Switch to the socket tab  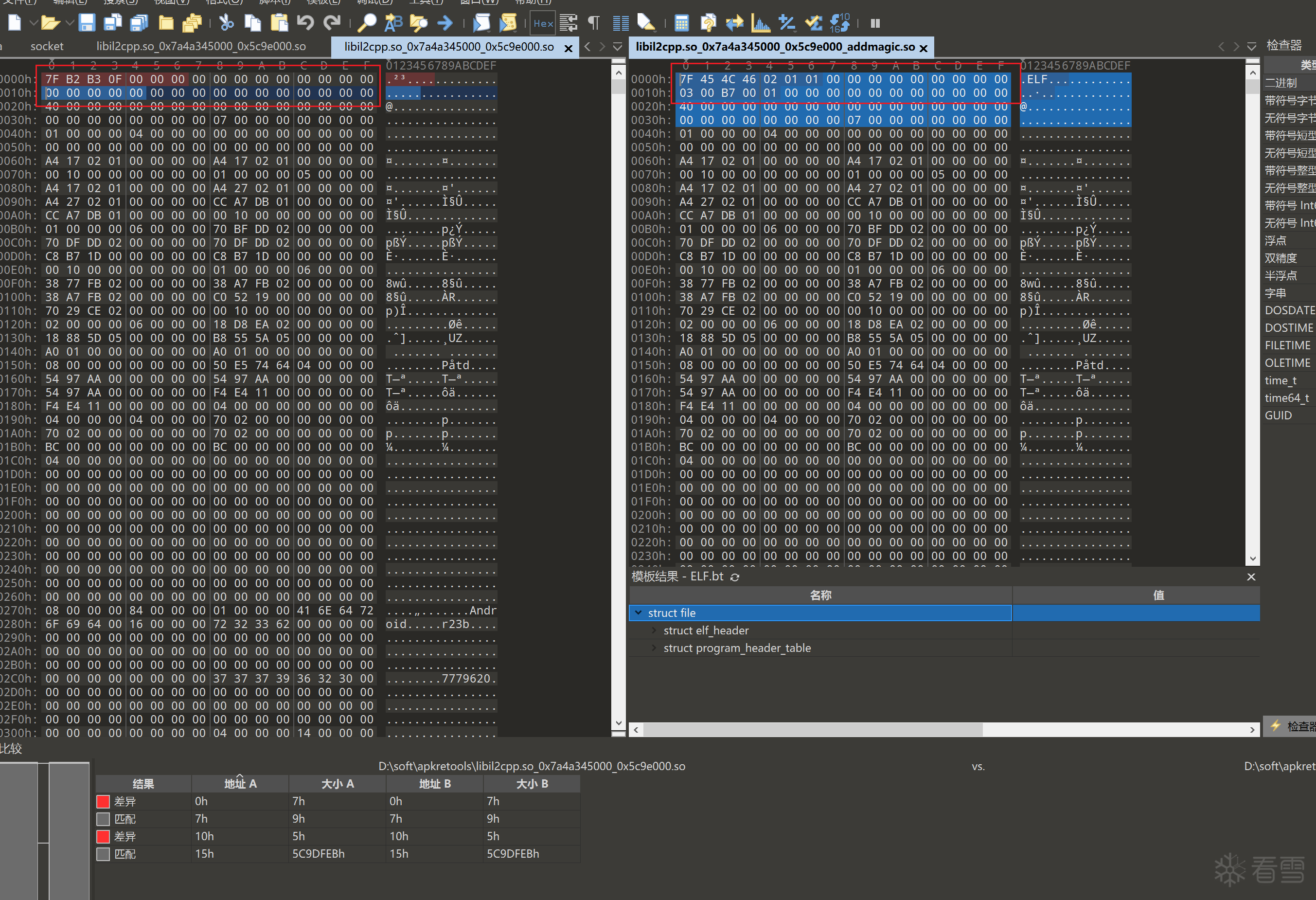tap(46, 46)
